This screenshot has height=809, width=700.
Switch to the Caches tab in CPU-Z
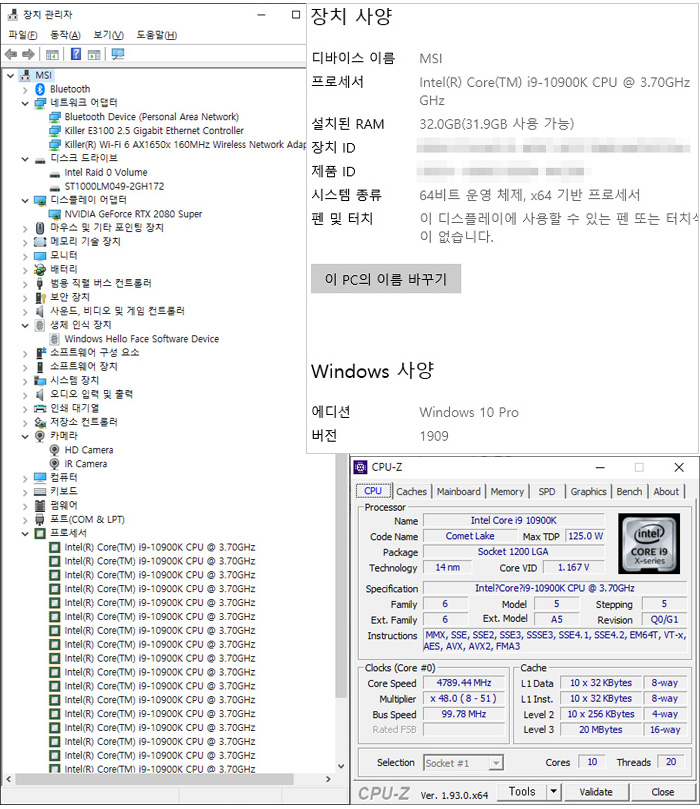point(411,492)
